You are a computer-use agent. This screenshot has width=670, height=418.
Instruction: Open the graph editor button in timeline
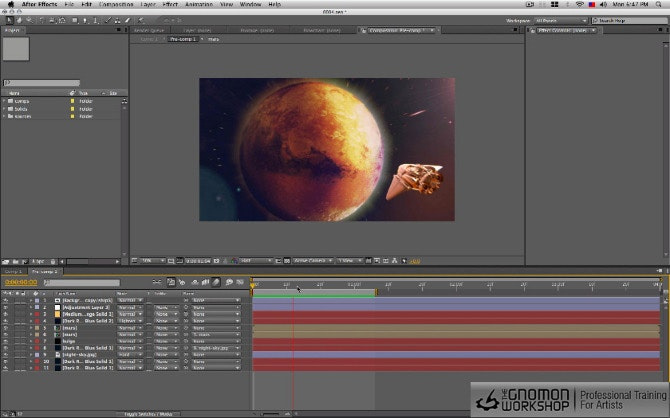pyautogui.click(x=240, y=282)
